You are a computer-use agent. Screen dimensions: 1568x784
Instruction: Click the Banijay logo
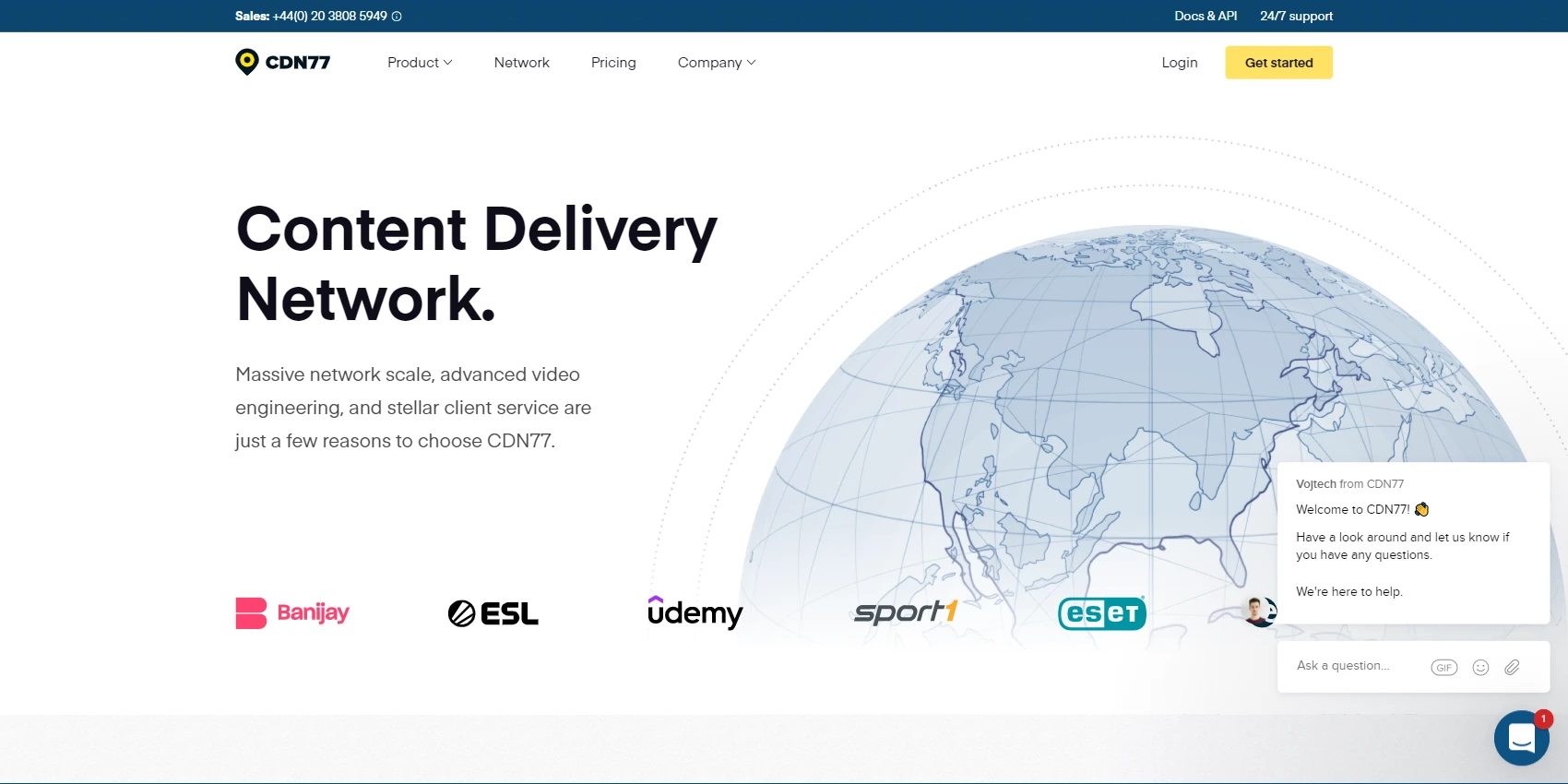(292, 613)
